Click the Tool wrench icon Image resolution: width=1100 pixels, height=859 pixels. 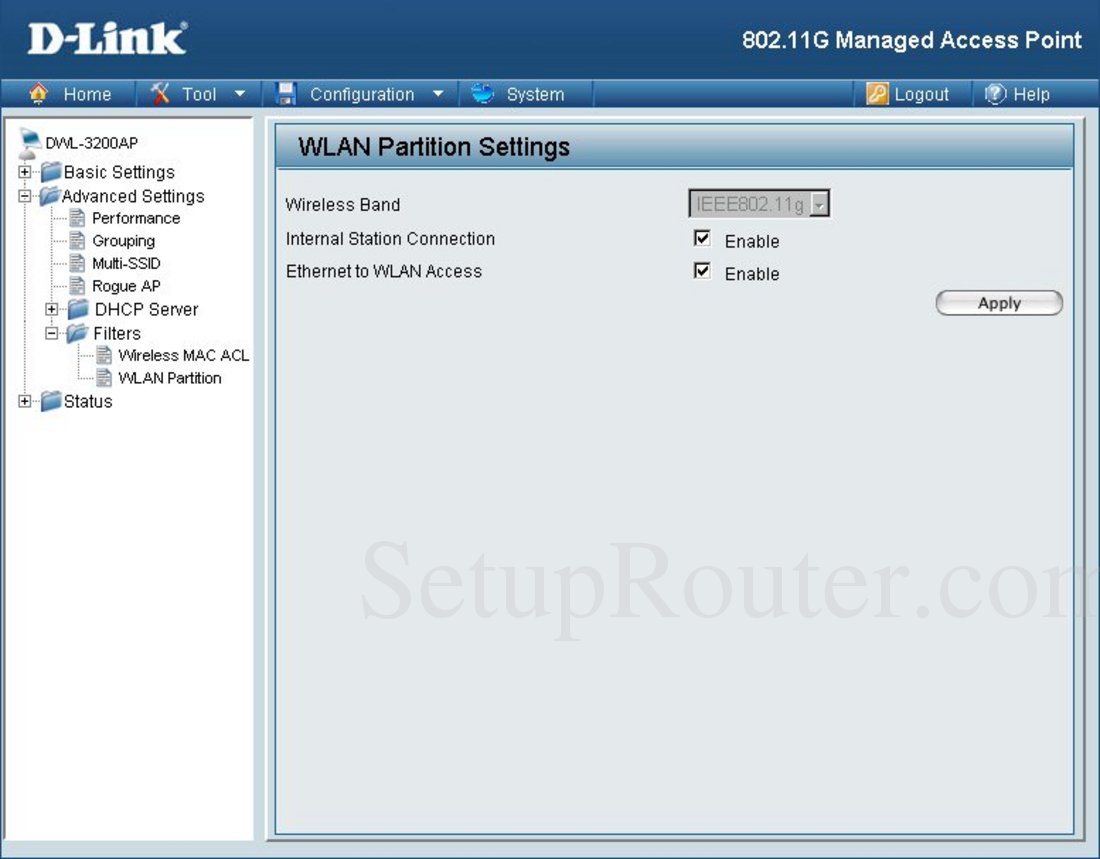pyautogui.click(x=160, y=94)
